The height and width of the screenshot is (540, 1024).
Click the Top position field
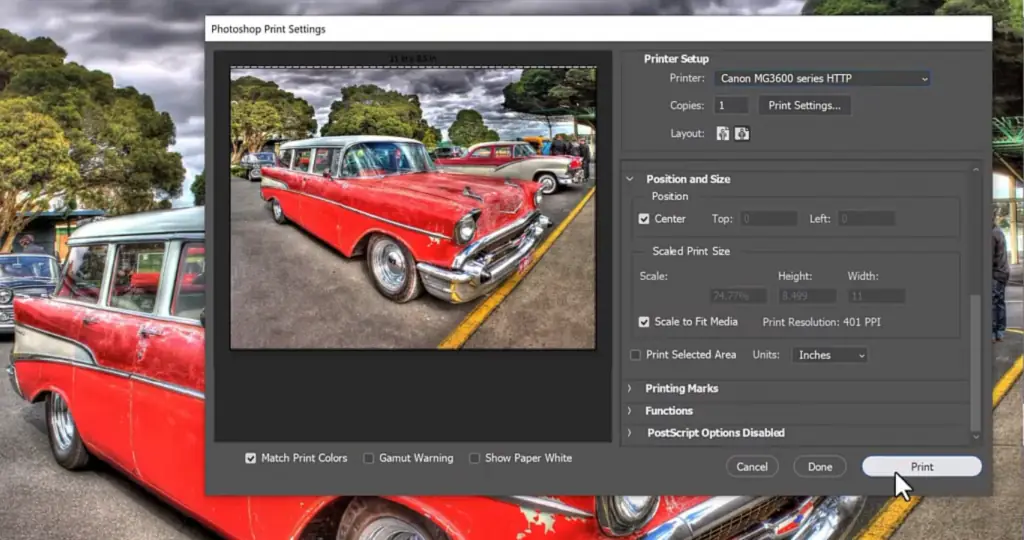pos(769,219)
